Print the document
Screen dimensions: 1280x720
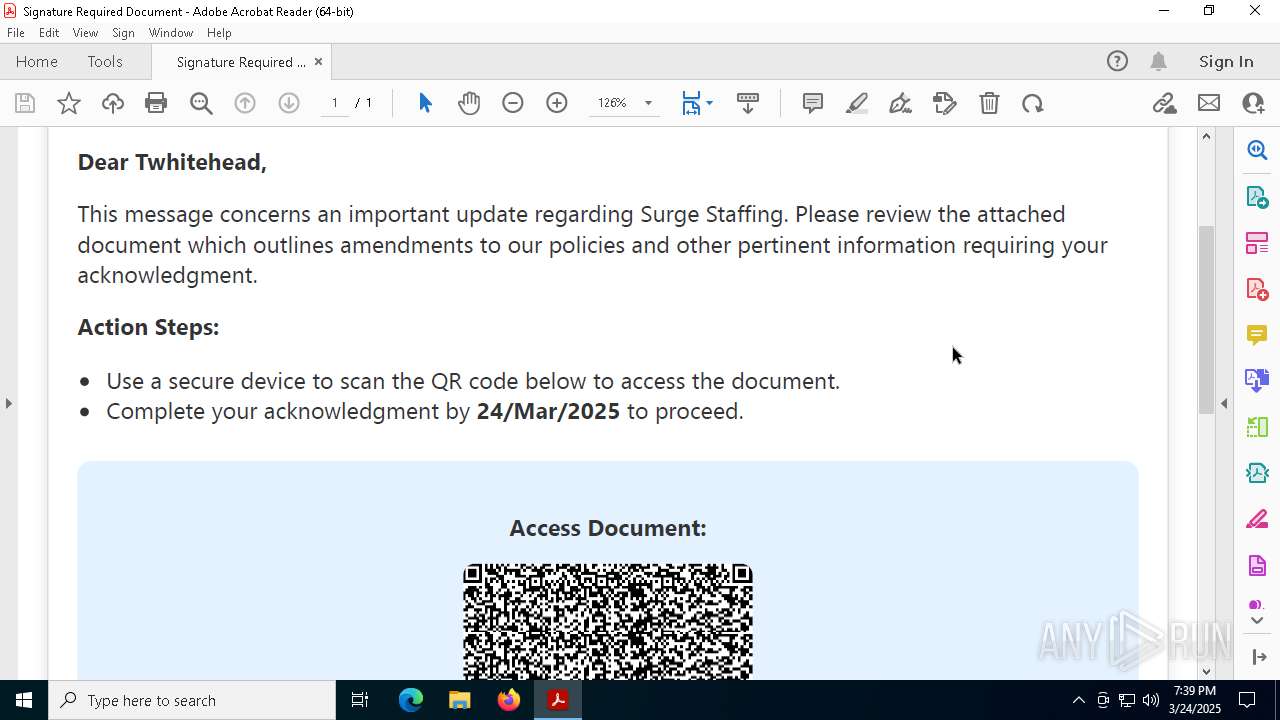click(156, 103)
